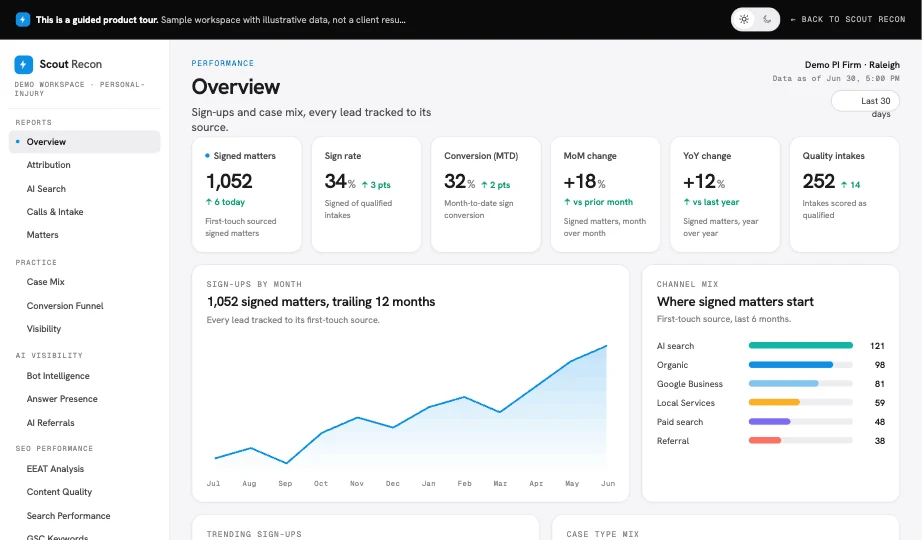Click the 'TRENDING SIGN-UPS' section label
This screenshot has height=540, width=924.
point(254,534)
